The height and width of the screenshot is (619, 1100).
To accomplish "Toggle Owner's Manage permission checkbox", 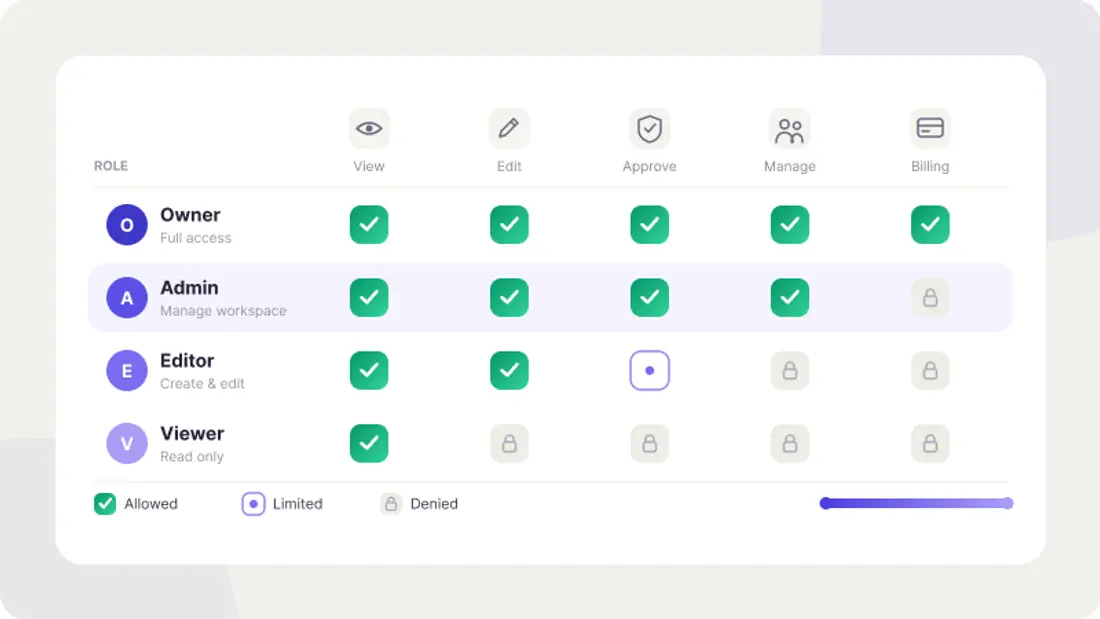I will point(790,225).
